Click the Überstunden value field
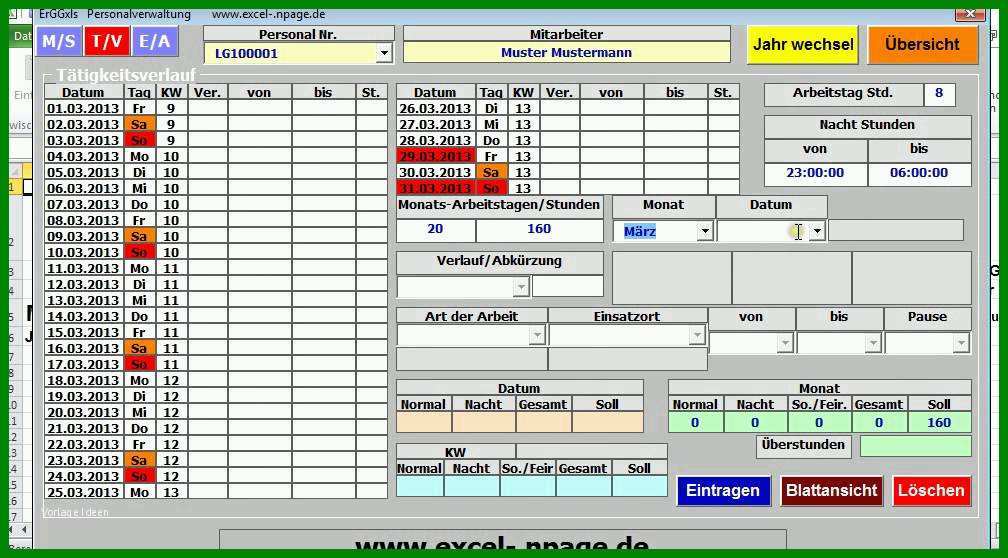 [915, 446]
